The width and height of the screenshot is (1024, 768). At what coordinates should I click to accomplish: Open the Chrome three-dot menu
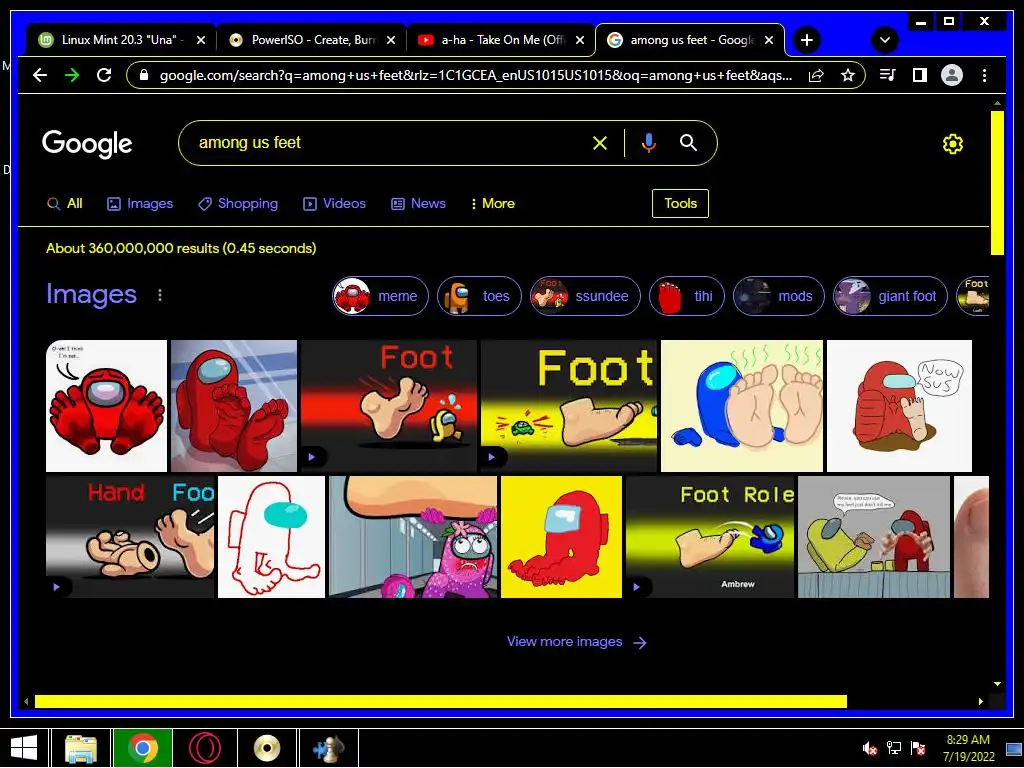coord(984,75)
